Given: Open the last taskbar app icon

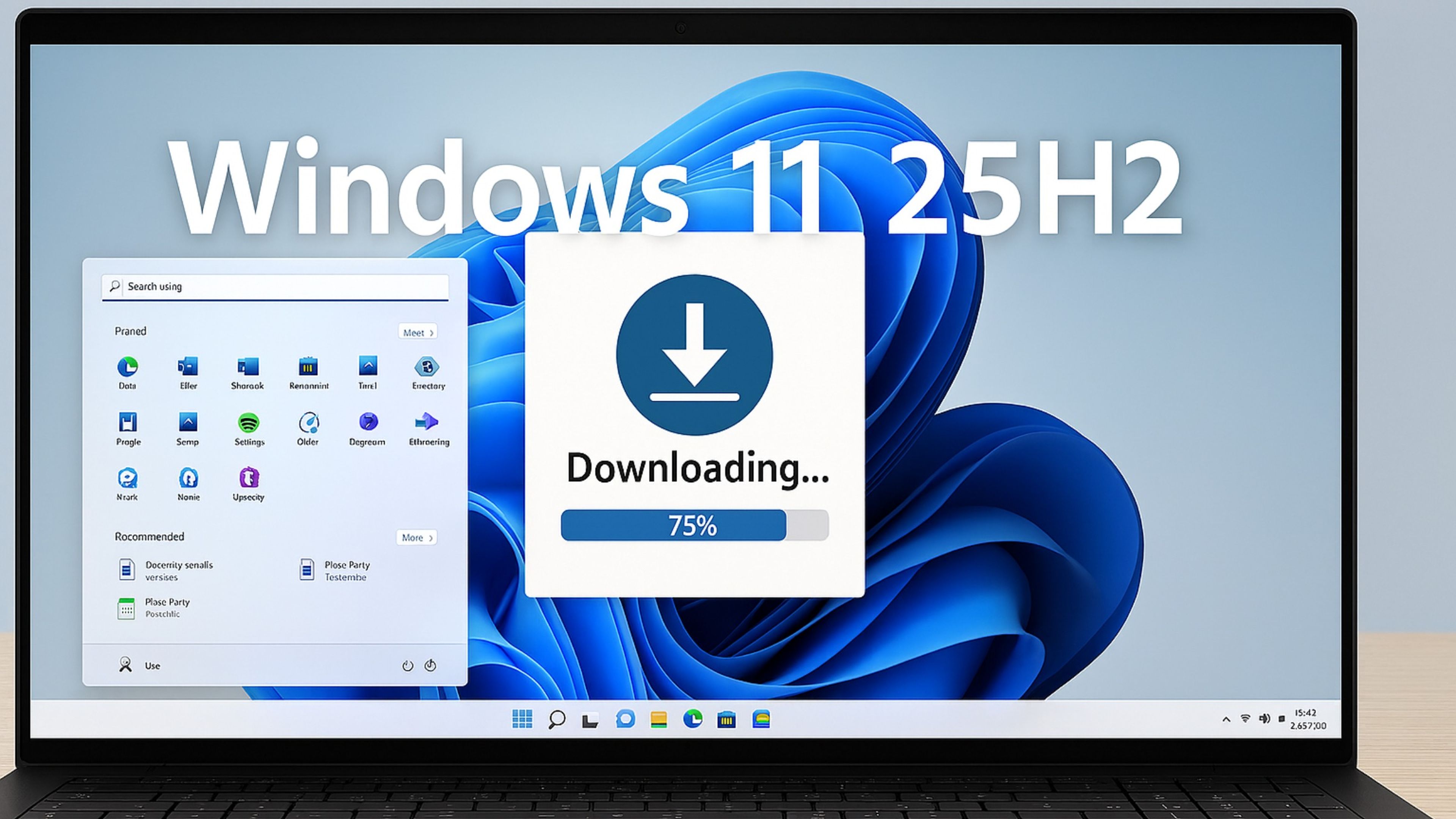Looking at the screenshot, I should coord(761,719).
